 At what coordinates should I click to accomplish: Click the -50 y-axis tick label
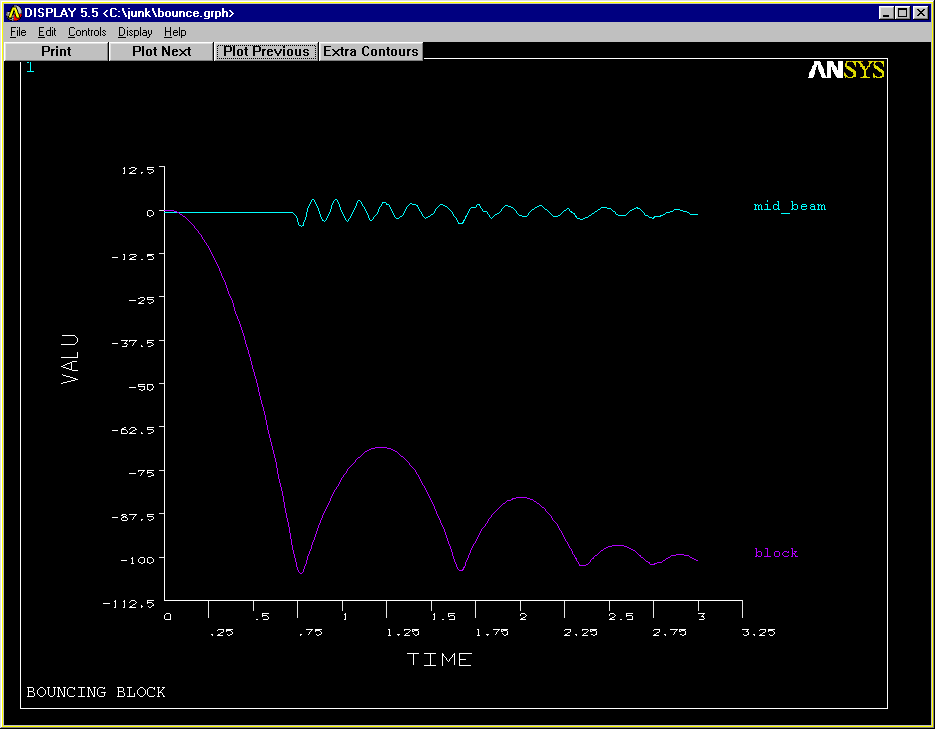click(x=142, y=387)
